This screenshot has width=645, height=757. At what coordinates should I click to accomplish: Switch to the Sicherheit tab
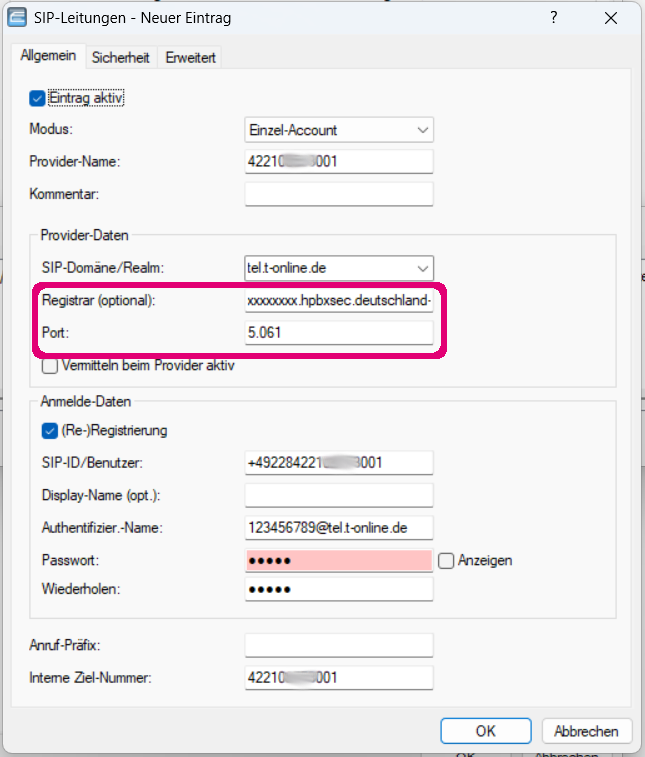121,57
